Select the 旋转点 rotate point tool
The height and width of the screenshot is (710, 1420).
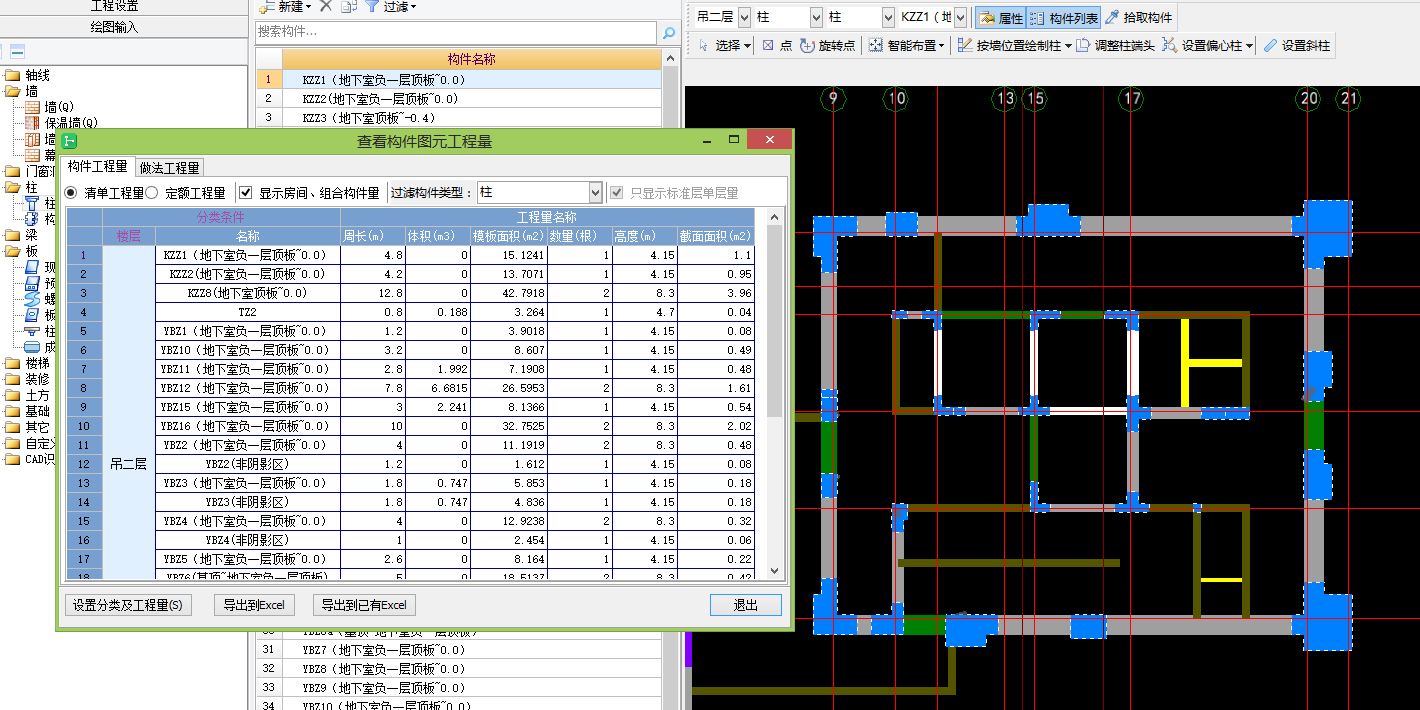point(828,46)
